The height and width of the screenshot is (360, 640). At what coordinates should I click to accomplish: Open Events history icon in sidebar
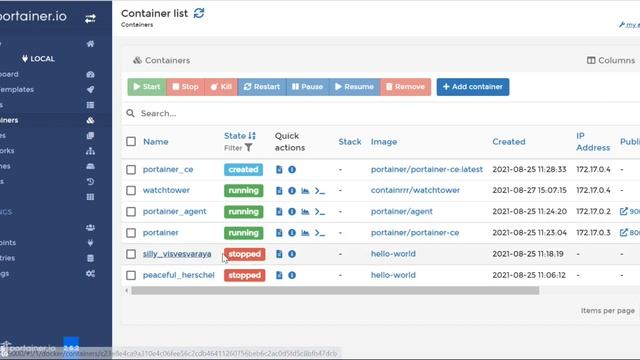click(x=90, y=181)
